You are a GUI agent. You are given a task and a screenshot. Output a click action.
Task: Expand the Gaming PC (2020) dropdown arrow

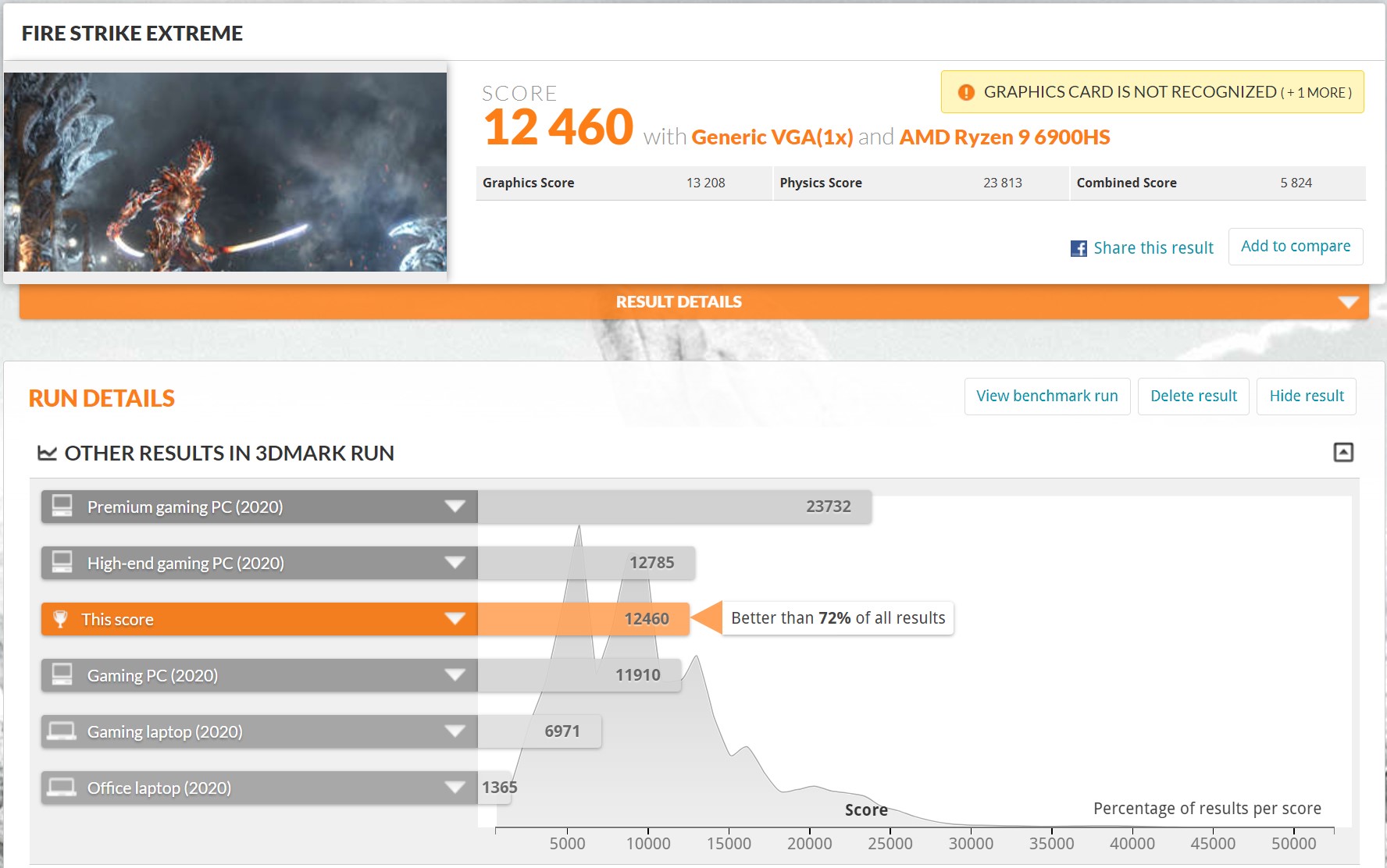click(455, 675)
